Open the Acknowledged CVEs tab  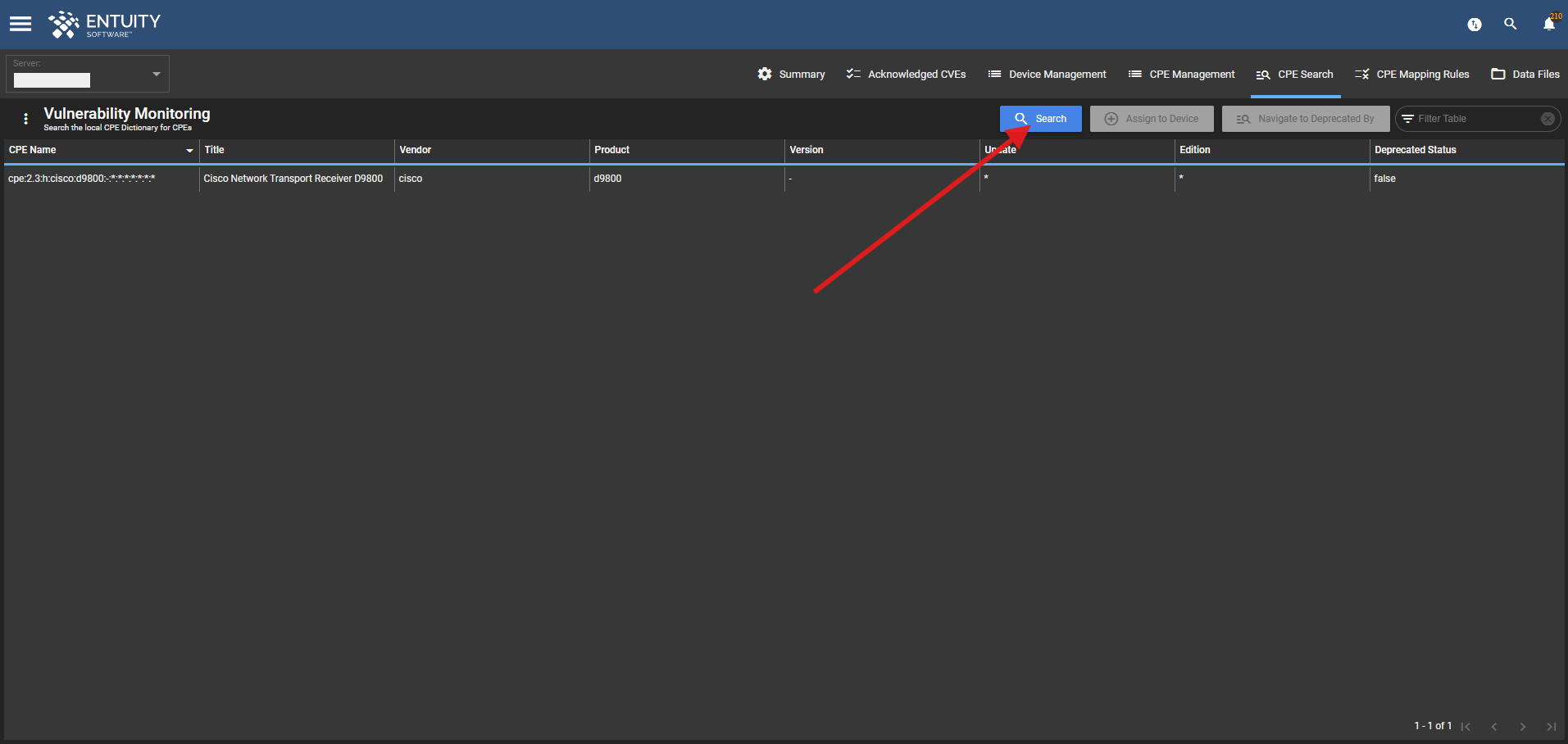(906, 74)
